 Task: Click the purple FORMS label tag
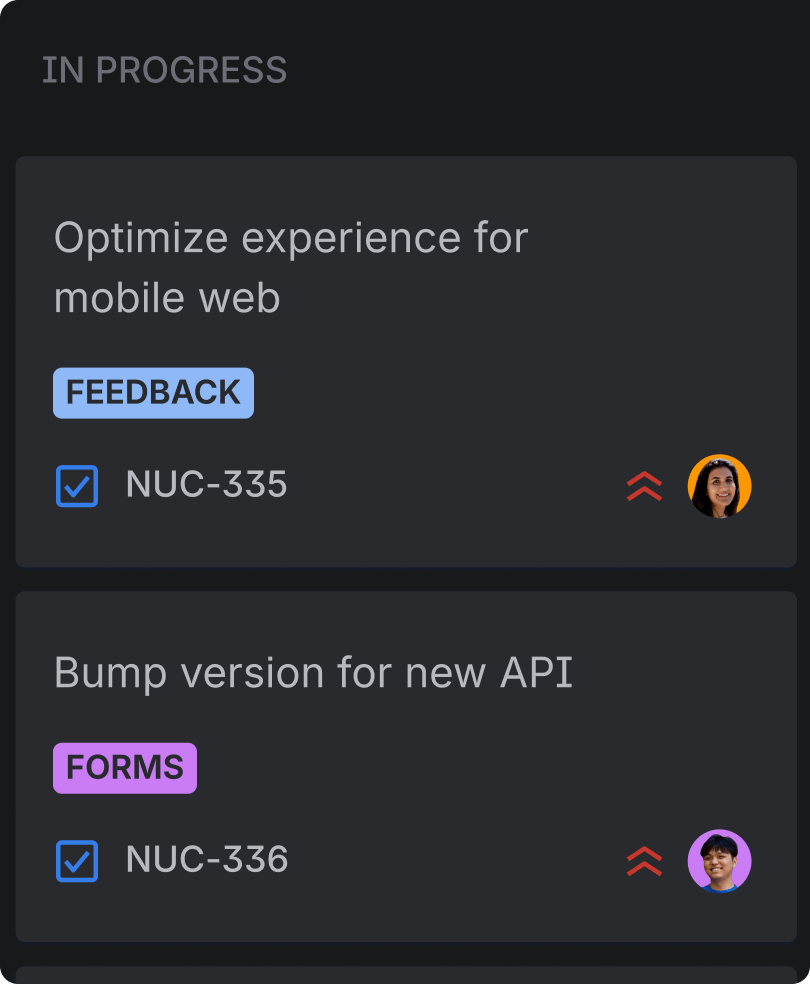pos(125,768)
